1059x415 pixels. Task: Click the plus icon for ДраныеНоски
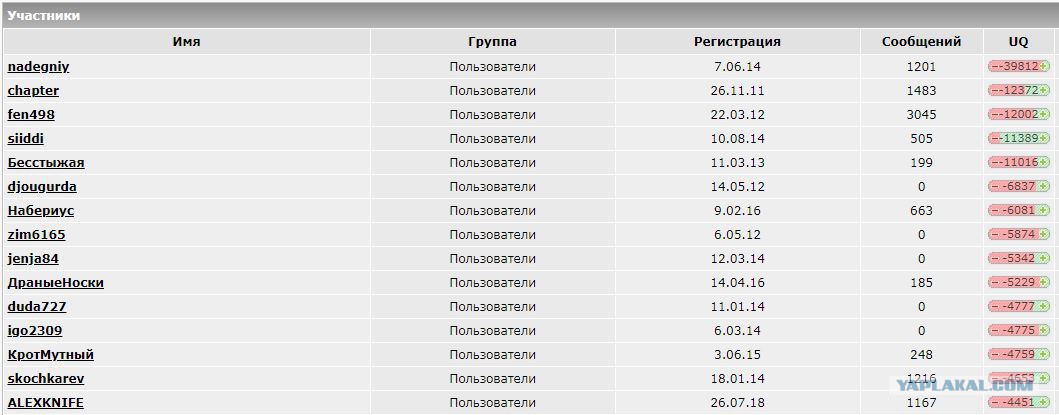tap(1044, 283)
